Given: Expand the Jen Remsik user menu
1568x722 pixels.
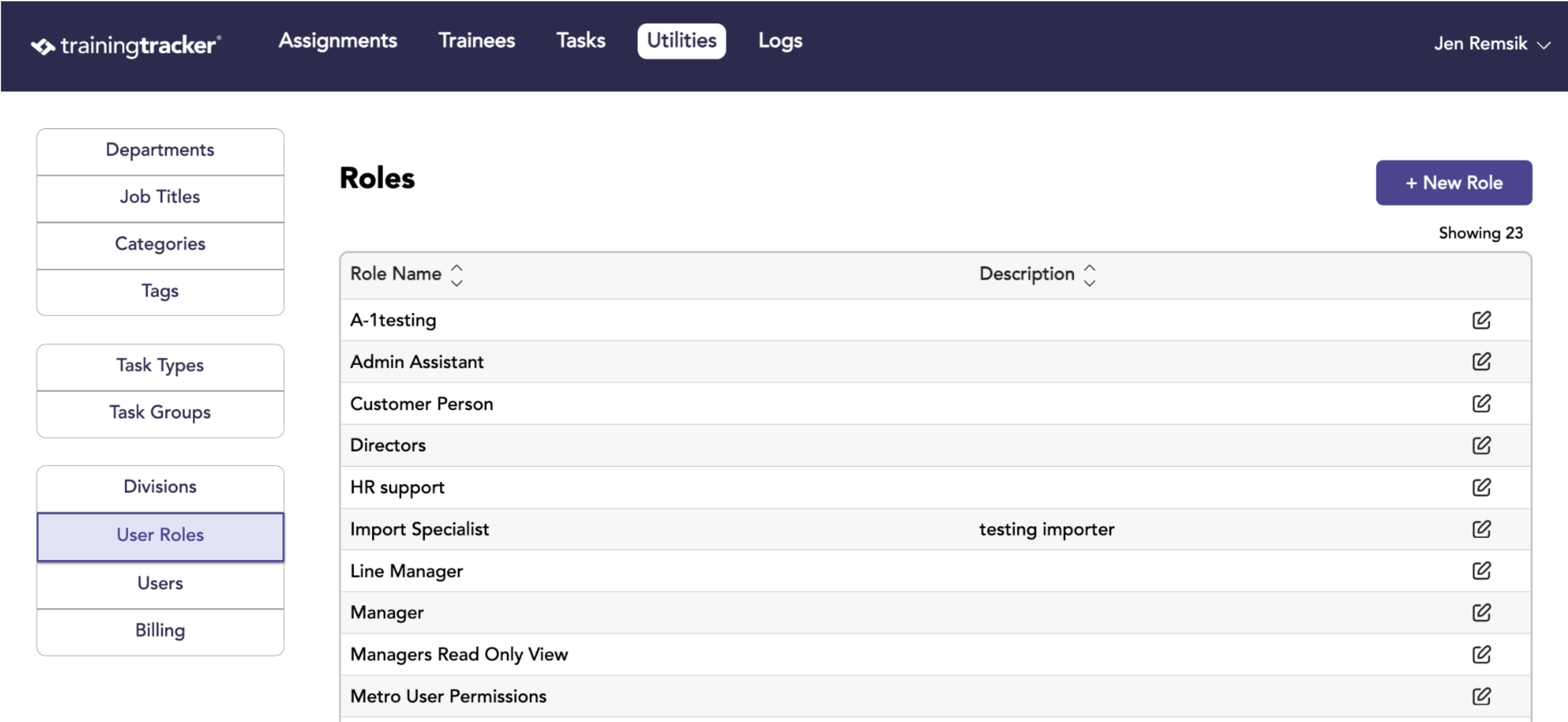Looking at the screenshot, I should tap(1491, 44).
